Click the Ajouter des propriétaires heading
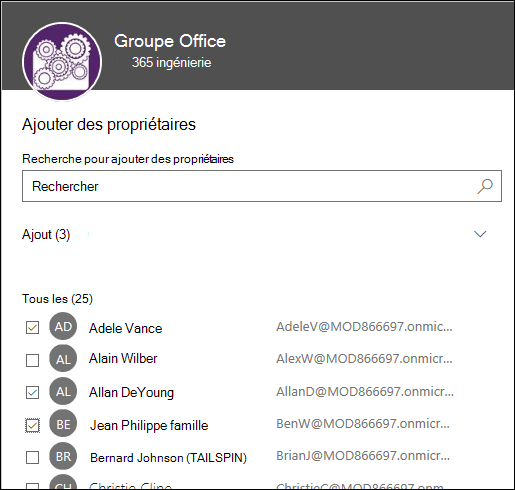515x490 pixels. coord(109,125)
